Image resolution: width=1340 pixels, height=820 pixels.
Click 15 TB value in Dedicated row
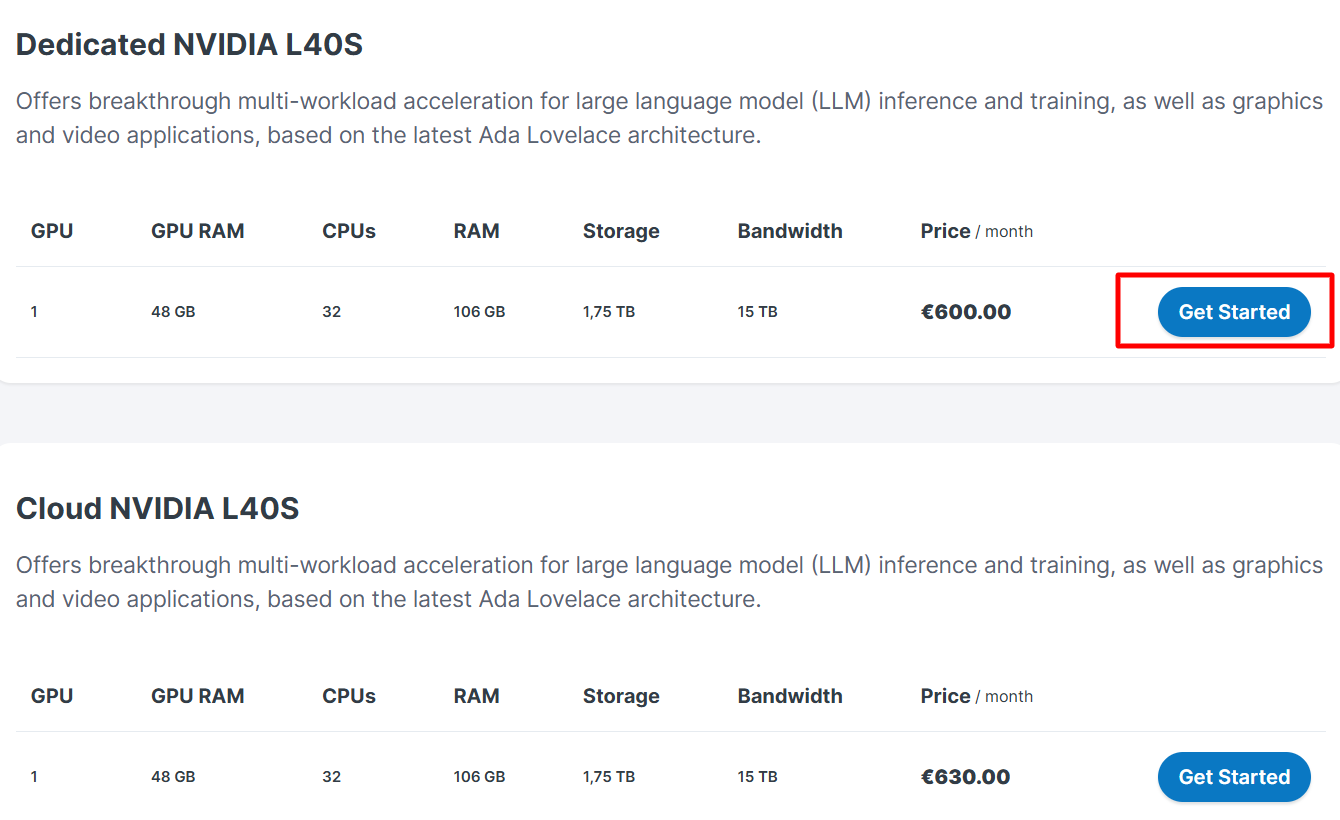757,312
